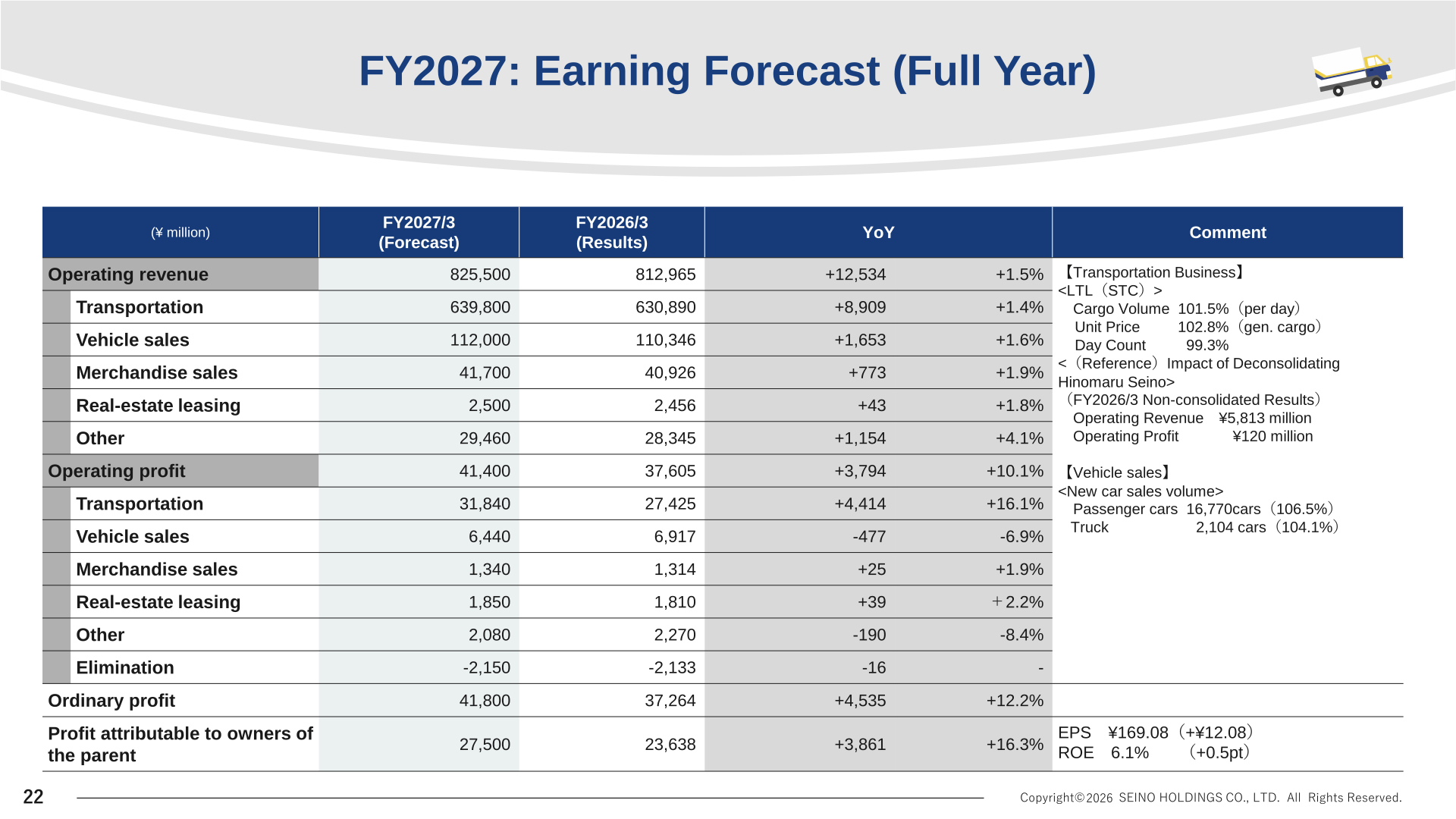Click the delivery truck logo icon

click(1352, 72)
